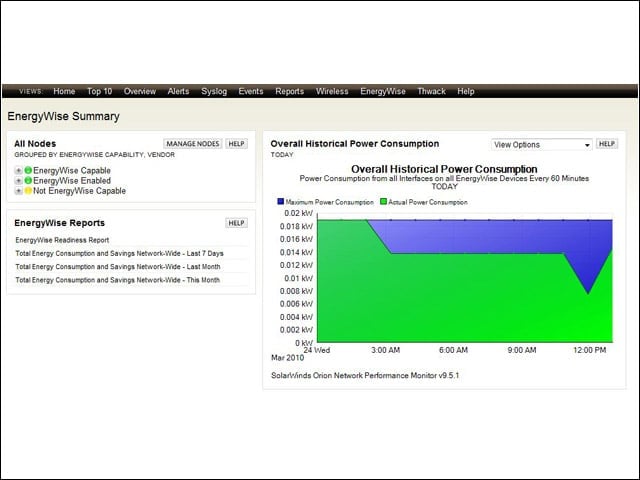Click the 3:00 AM axis label
Image resolution: width=640 pixels, height=480 pixels.
(x=385, y=350)
